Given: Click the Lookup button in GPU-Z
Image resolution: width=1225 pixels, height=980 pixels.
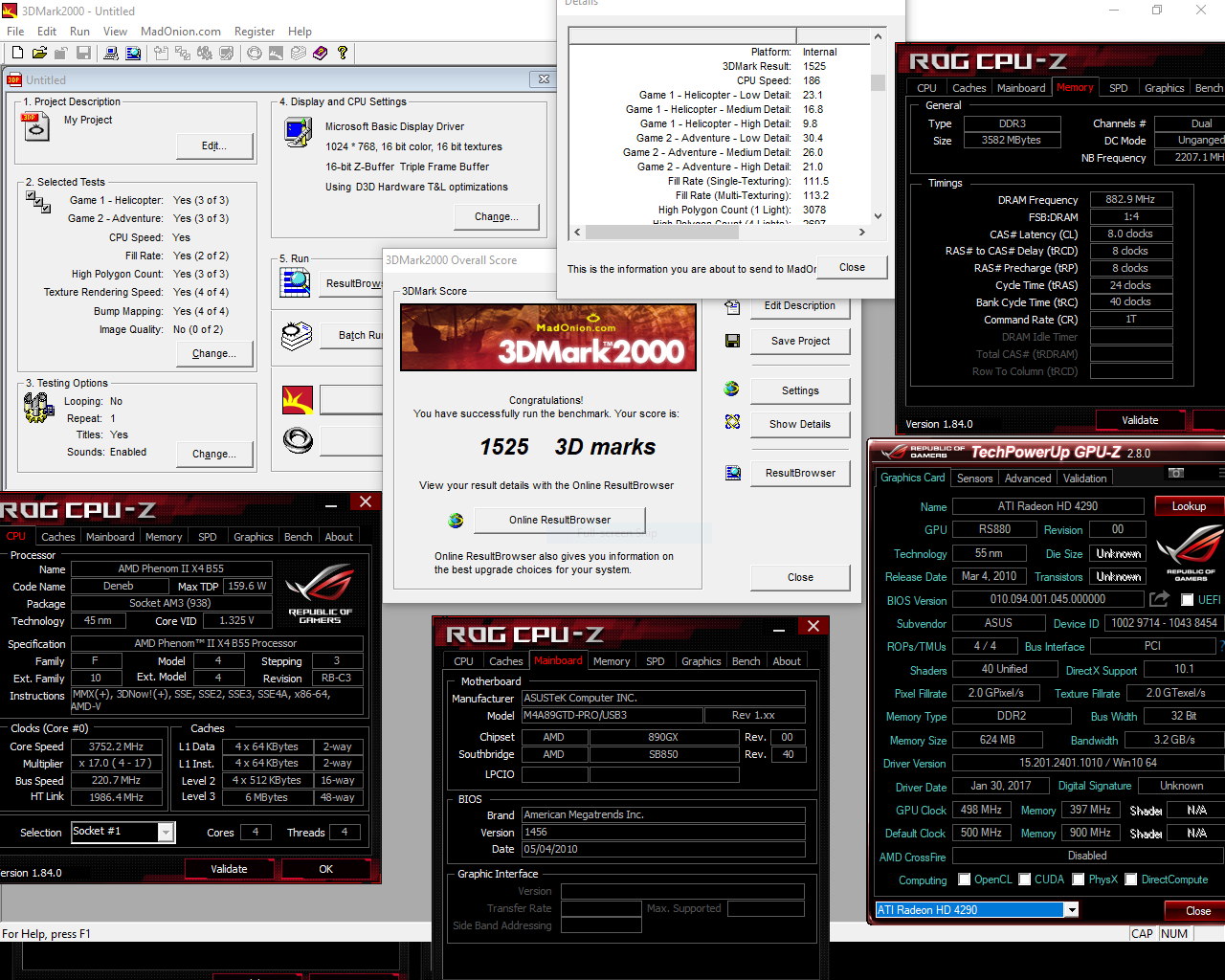Looking at the screenshot, I should tap(1189, 506).
